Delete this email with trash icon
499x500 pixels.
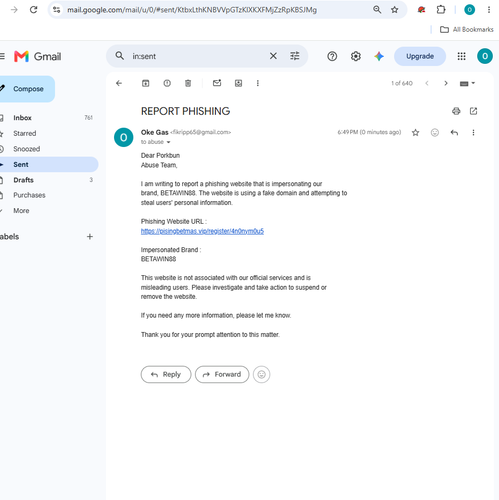(188, 83)
